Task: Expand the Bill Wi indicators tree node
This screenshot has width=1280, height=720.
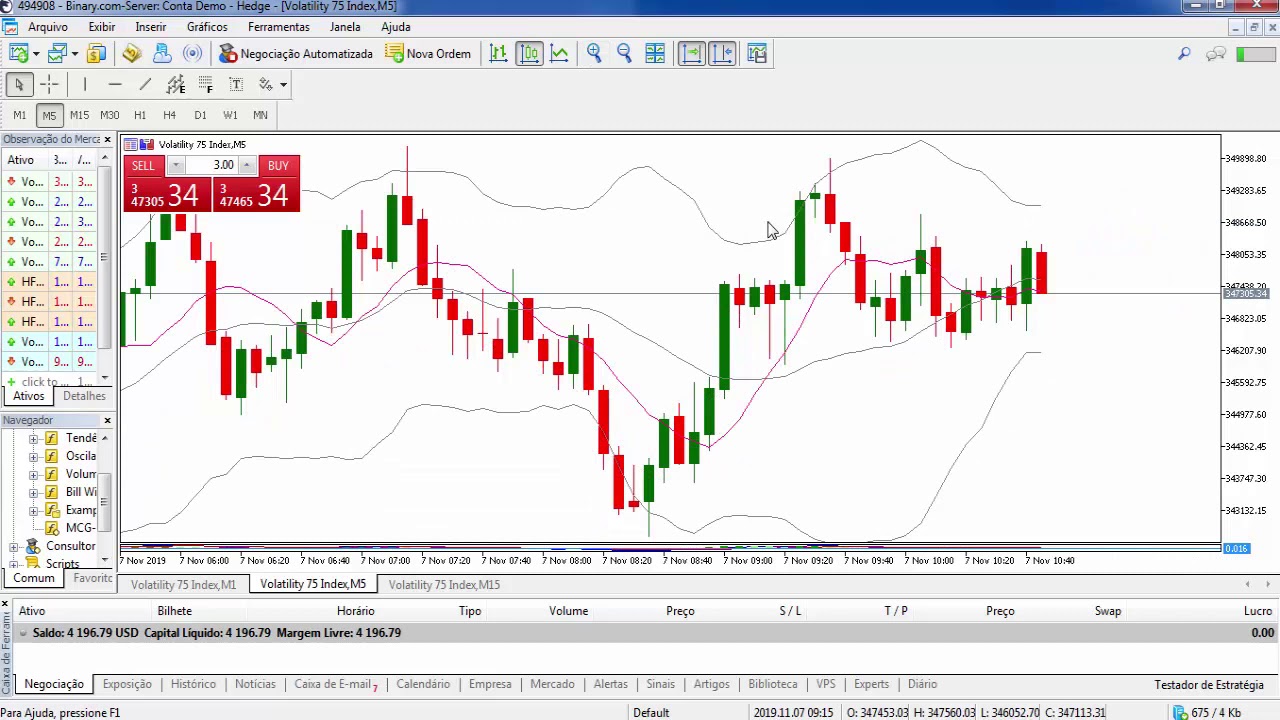Action: click(x=34, y=492)
